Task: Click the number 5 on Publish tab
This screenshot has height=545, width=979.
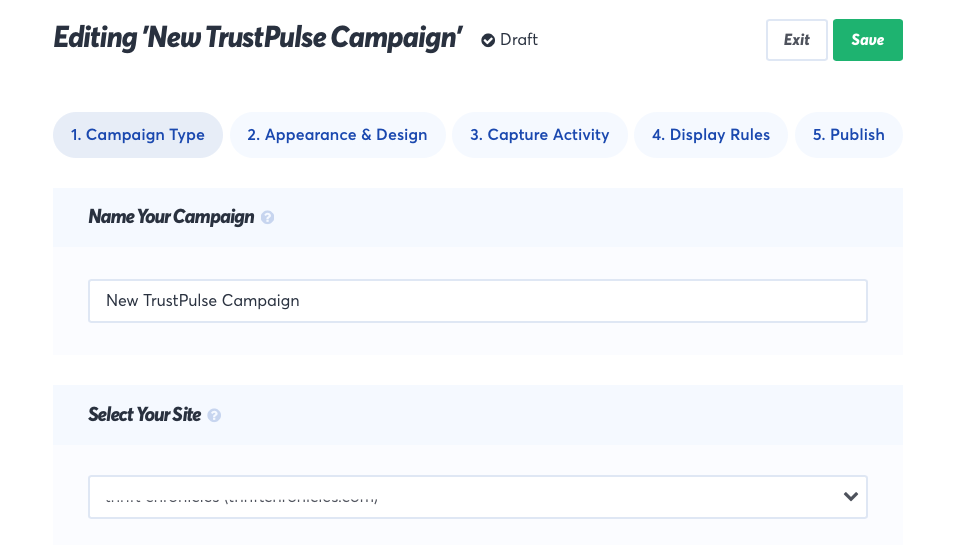Action: click(x=817, y=135)
